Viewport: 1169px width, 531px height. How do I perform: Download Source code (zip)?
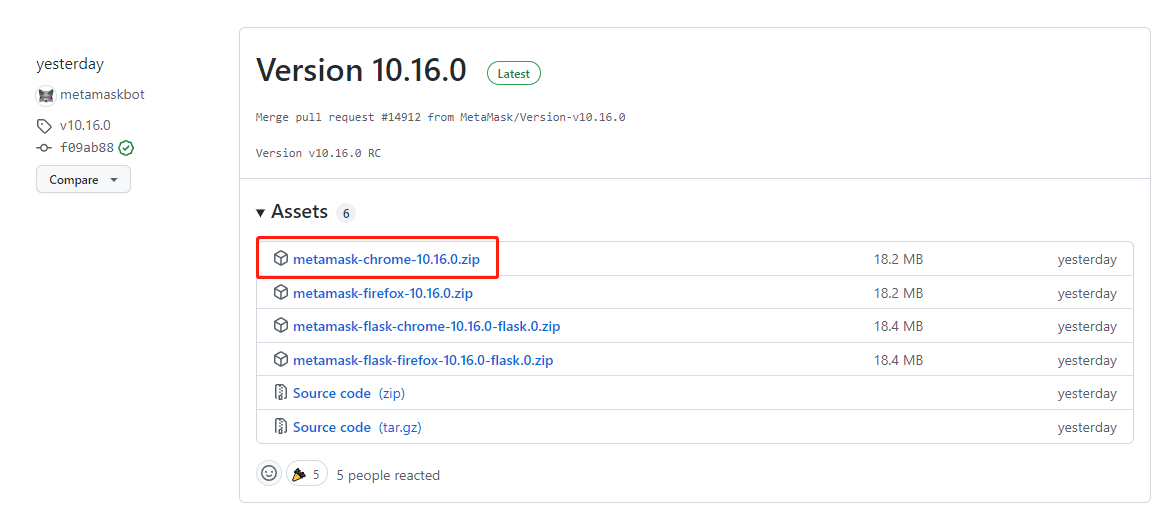tap(349, 393)
